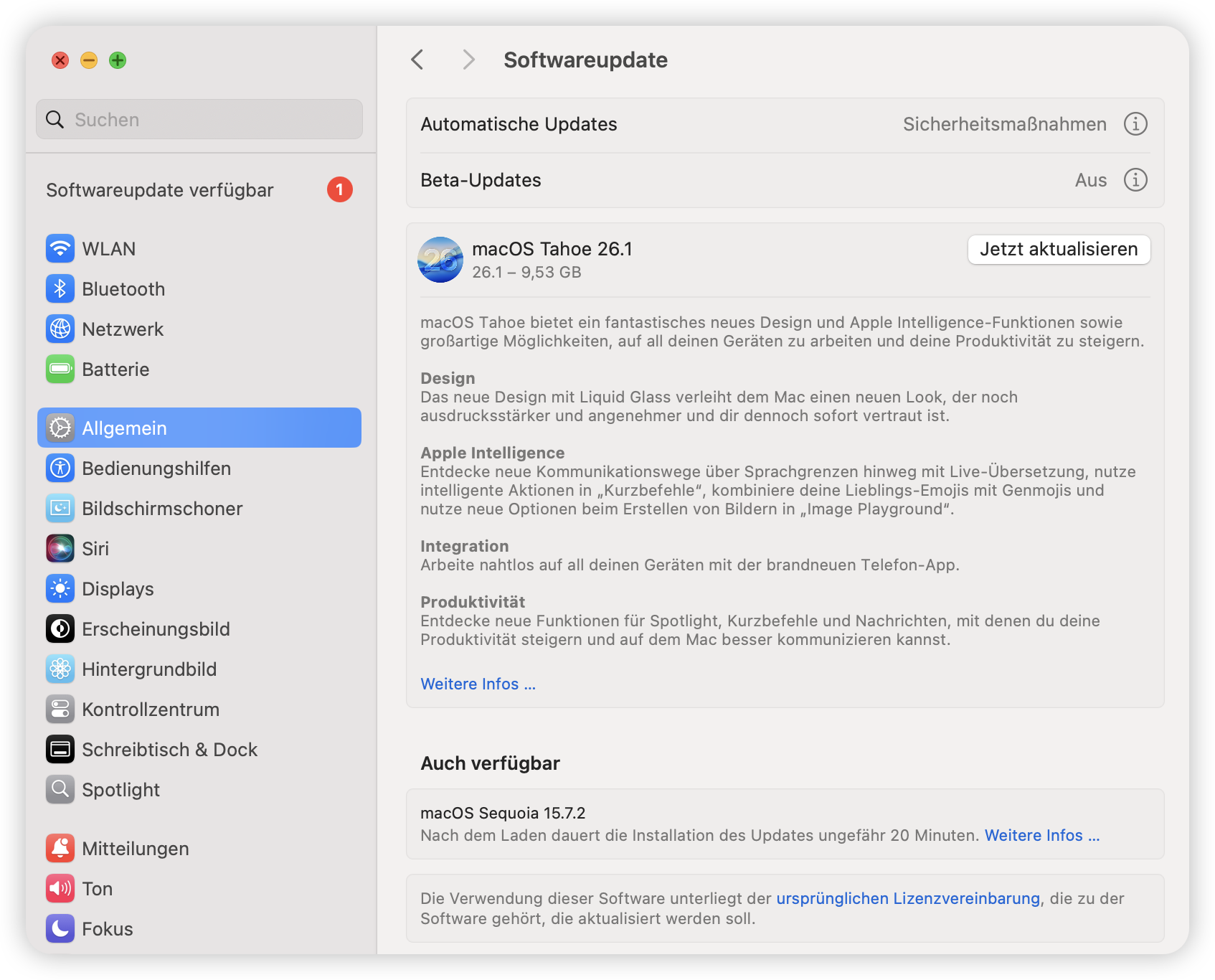This screenshot has width=1215, height=980.
Task: Open Siri settings
Action: [x=199, y=549]
